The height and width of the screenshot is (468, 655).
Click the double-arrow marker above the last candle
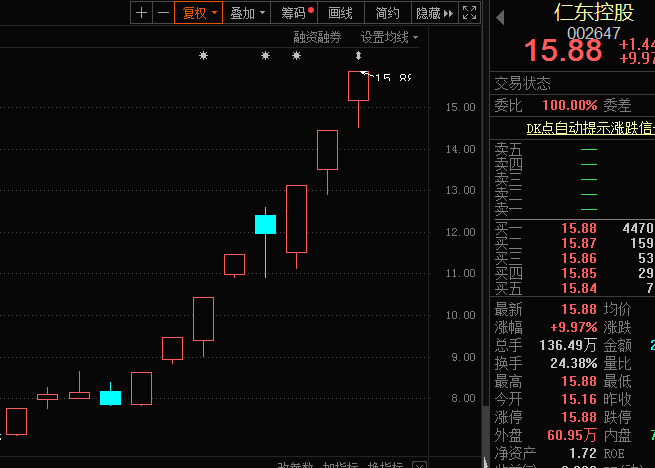359,56
